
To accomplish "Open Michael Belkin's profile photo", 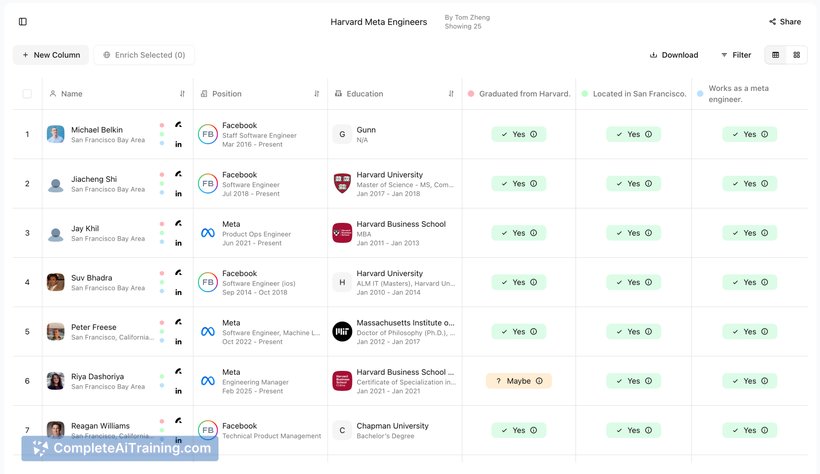I will pos(55,134).
